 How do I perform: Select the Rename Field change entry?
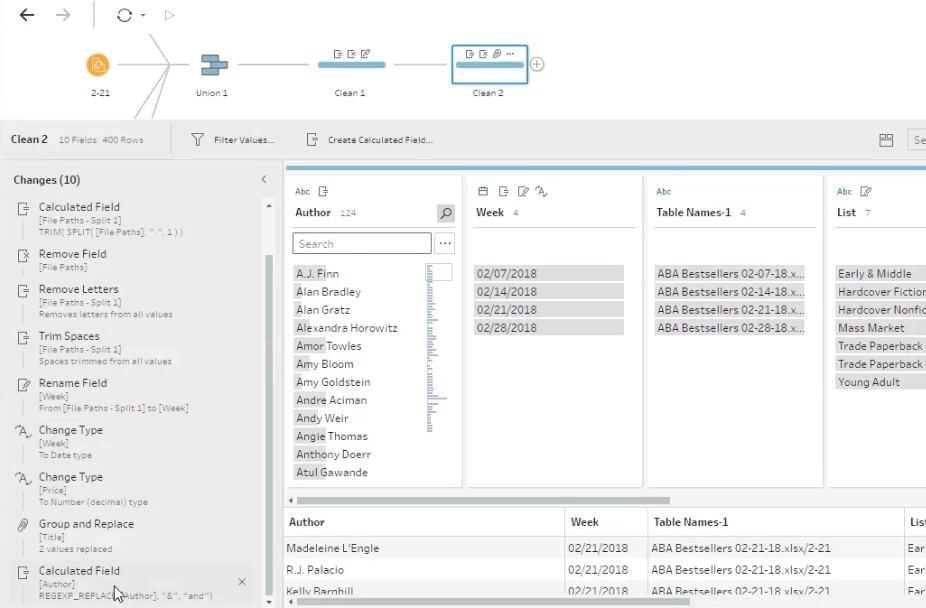click(x=73, y=383)
